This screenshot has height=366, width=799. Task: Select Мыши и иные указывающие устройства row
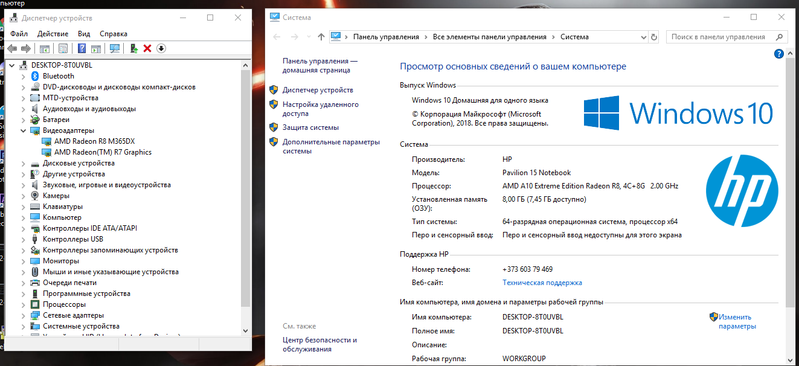point(111,272)
